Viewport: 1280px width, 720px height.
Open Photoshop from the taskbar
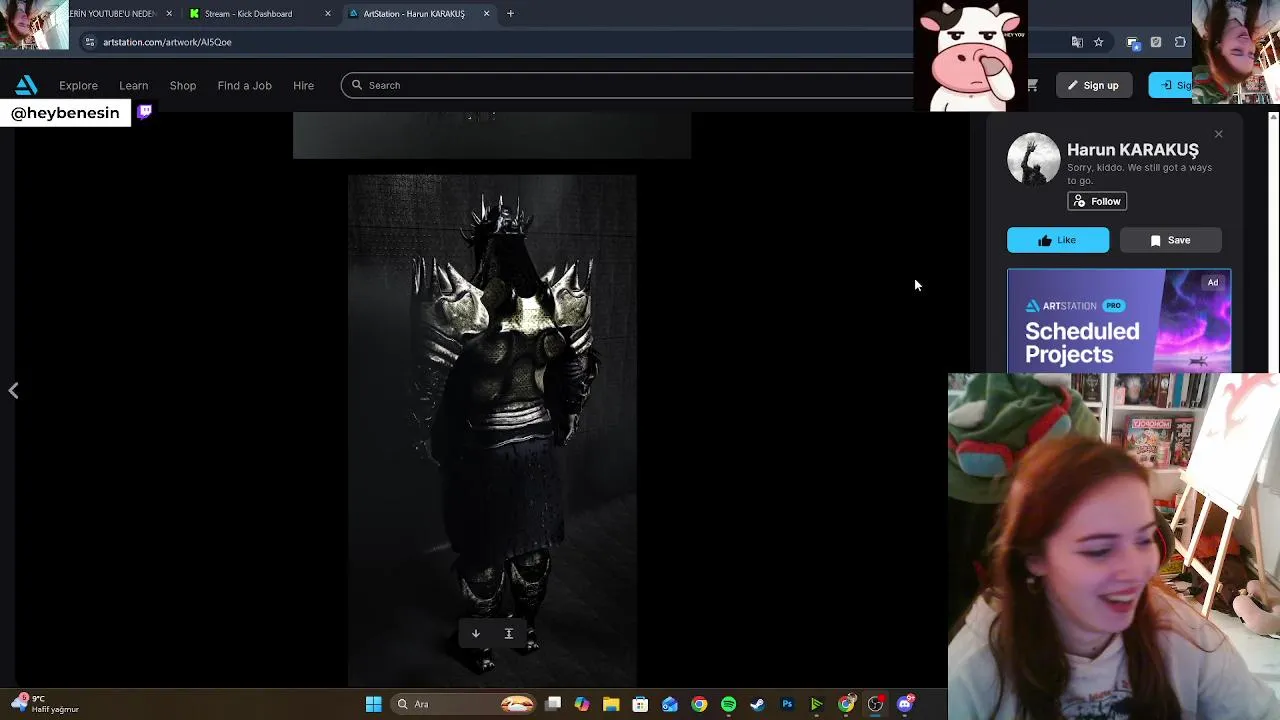pos(787,704)
